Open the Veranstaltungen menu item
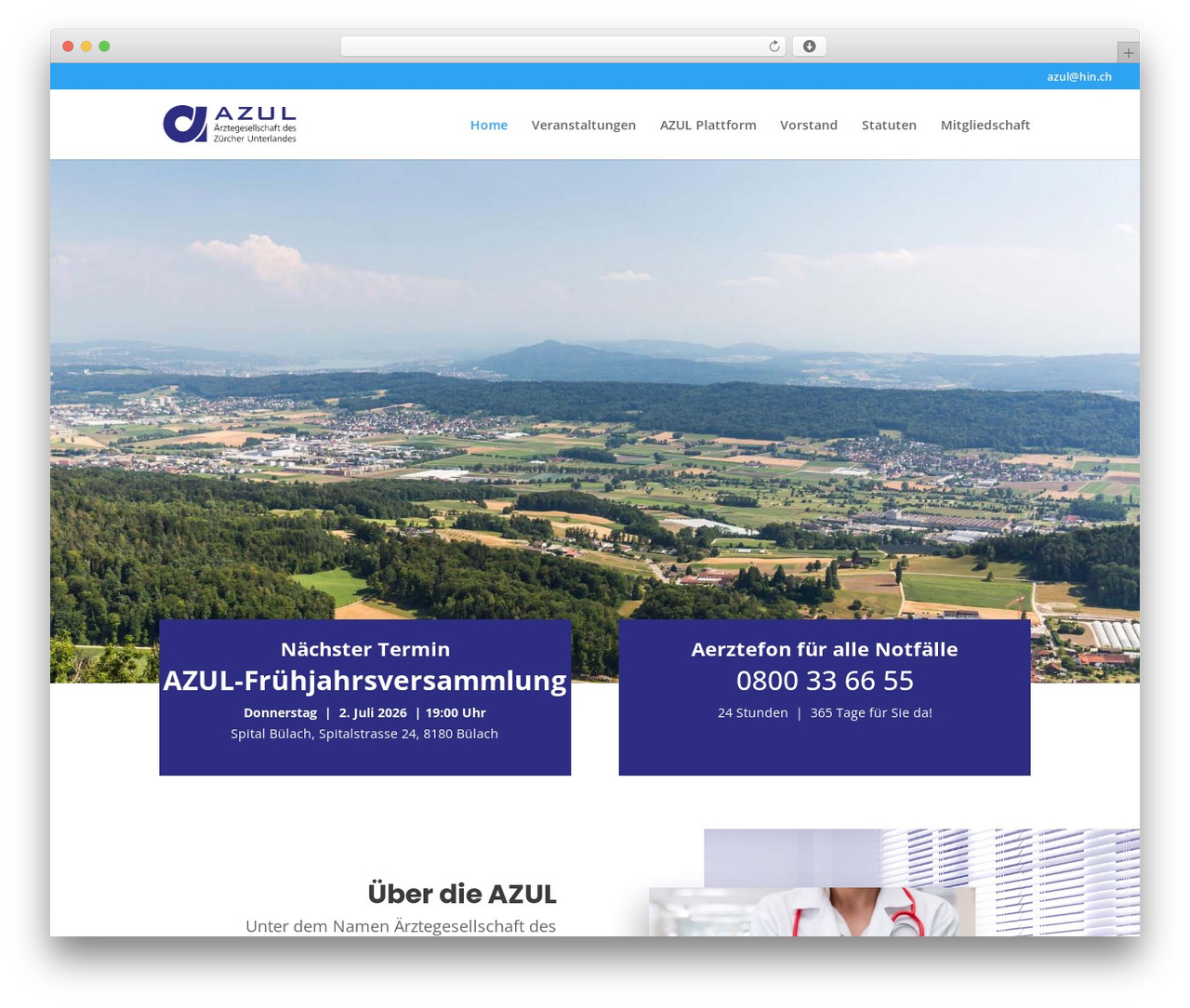This screenshot has height=1008, width=1190. click(584, 125)
